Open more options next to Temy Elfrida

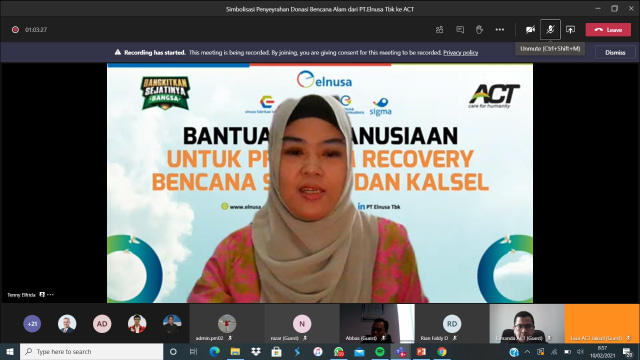[51, 295]
